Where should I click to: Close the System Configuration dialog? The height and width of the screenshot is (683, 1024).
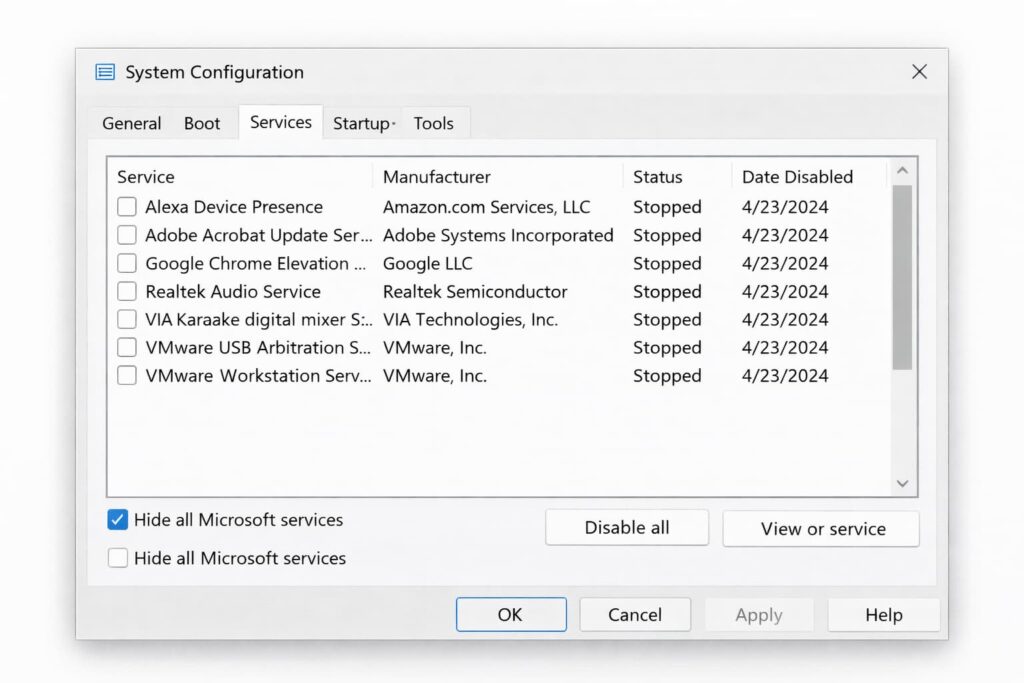point(919,72)
